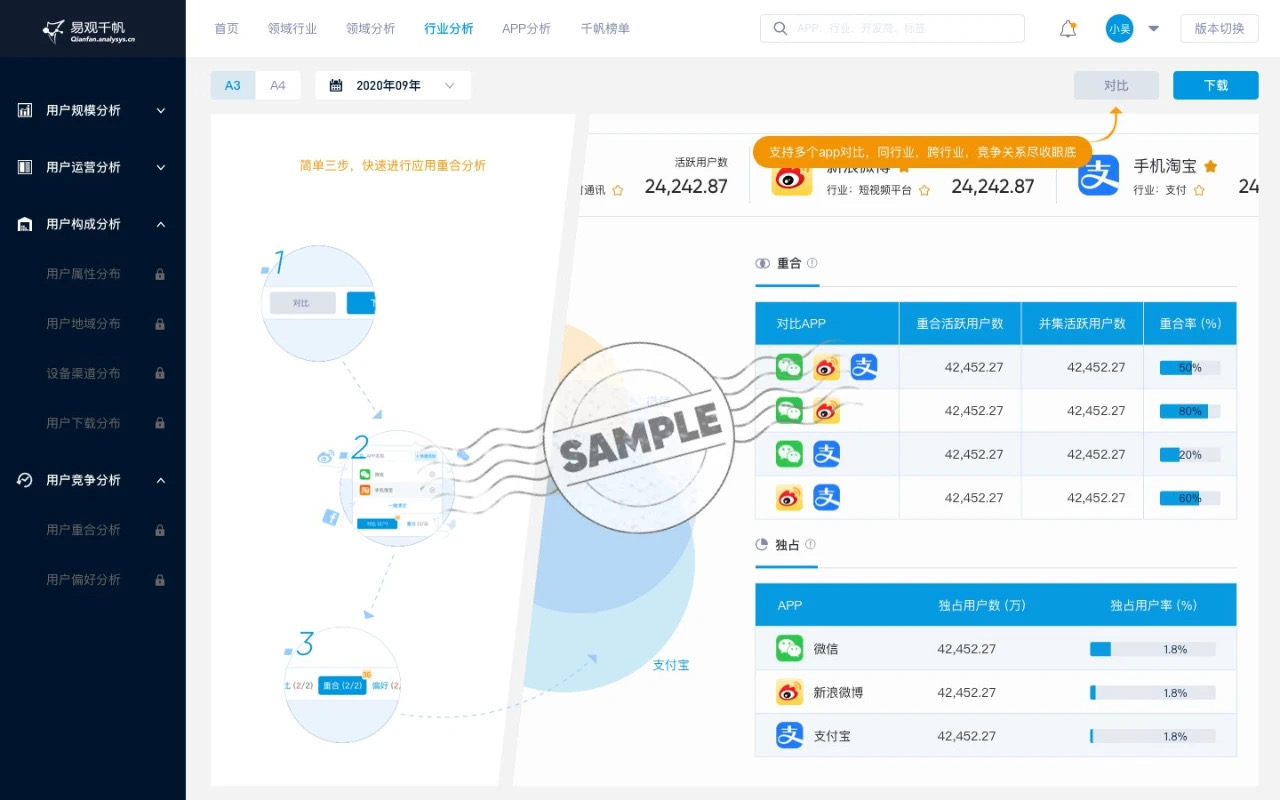Open the 用户重合分析 menu item

83,530
